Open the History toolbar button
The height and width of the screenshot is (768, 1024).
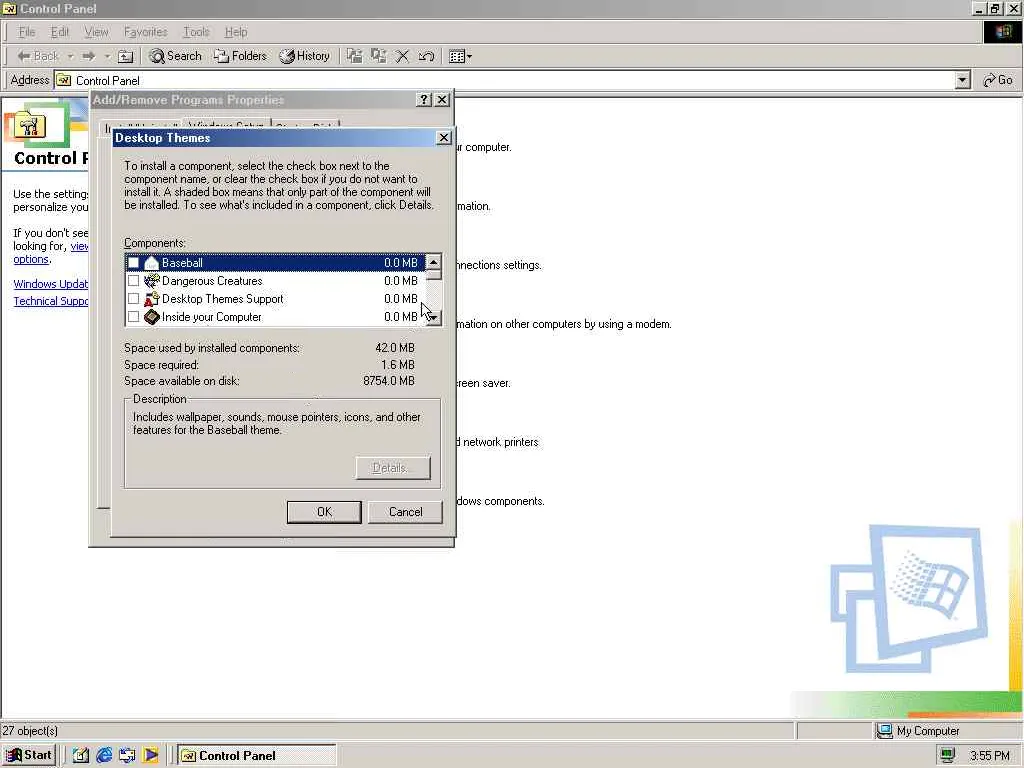[304, 56]
